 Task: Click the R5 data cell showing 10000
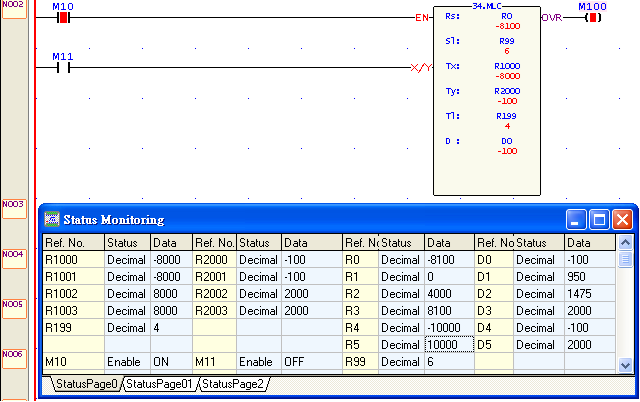449,344
